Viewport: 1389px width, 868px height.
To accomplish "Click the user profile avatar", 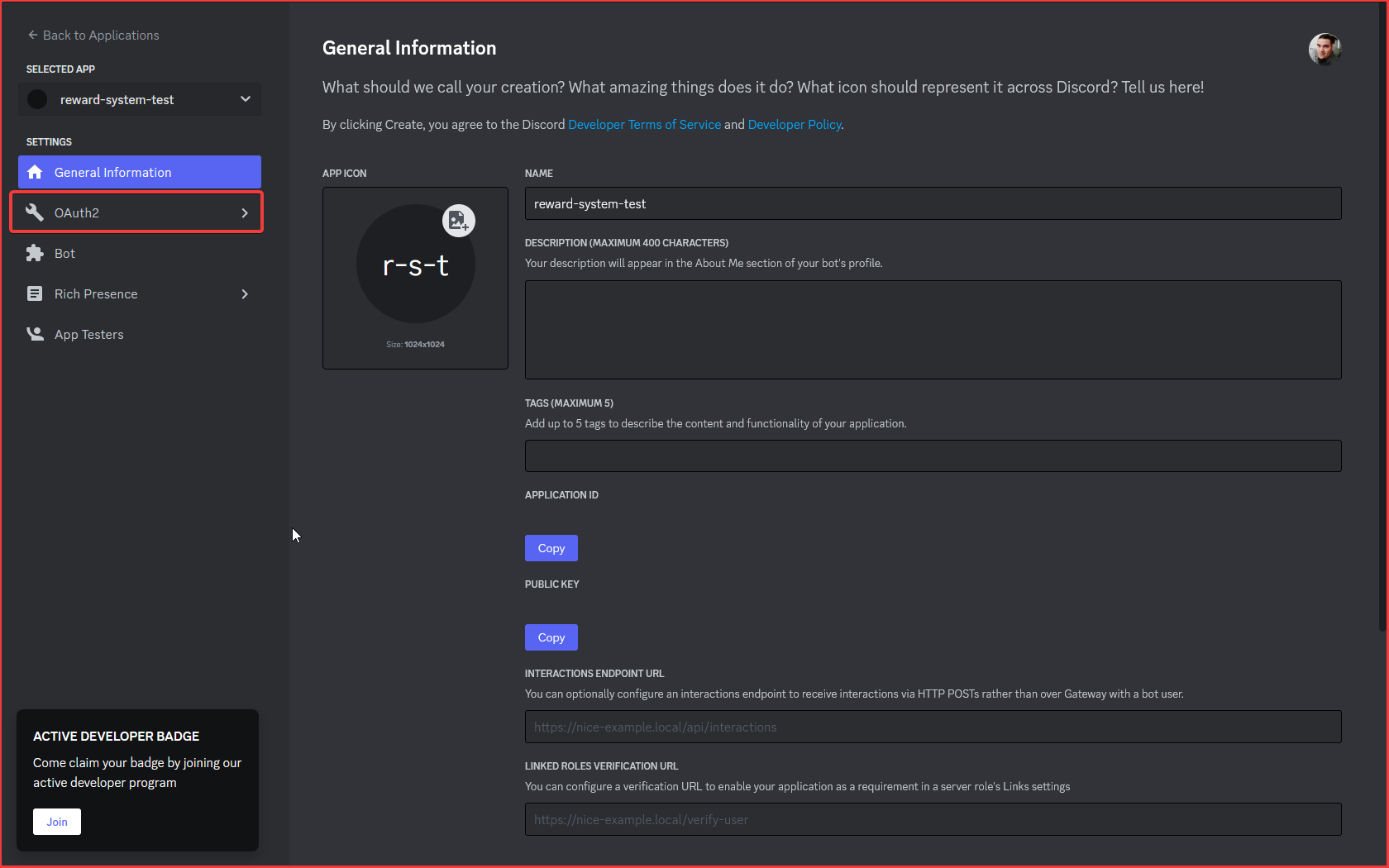I will pyautogui.click(x=1325, y=49).
